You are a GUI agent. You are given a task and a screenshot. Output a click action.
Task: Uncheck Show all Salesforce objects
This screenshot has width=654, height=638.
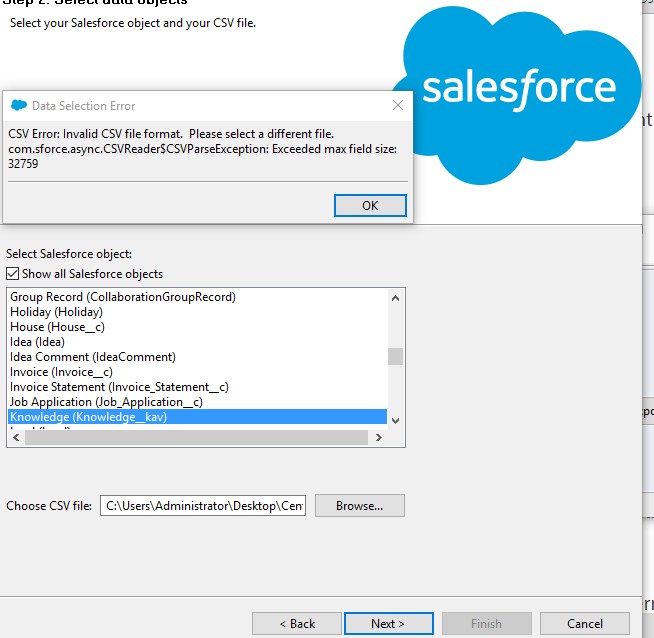tap(13, 274)
